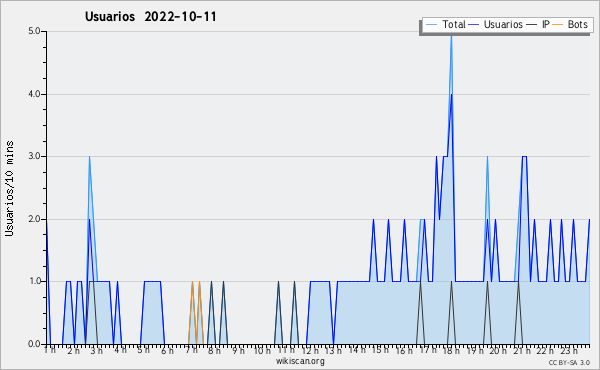600x370 pixels.
Task: Click the dark blue Usuarios legend line
Action: 474,25
